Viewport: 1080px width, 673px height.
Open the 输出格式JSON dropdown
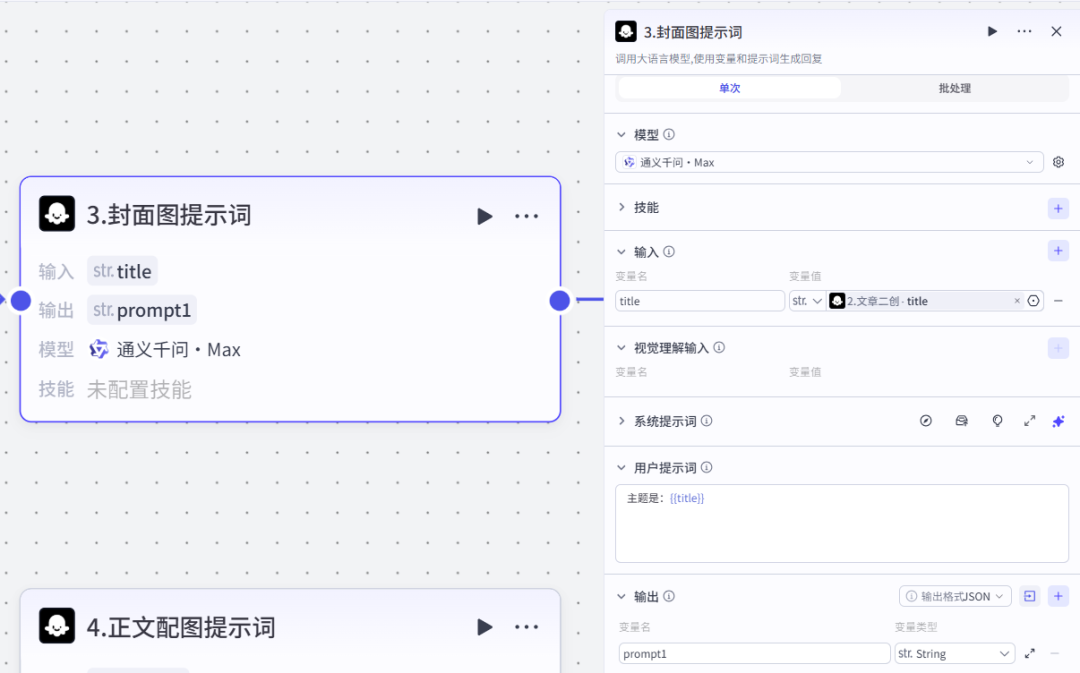955,595
